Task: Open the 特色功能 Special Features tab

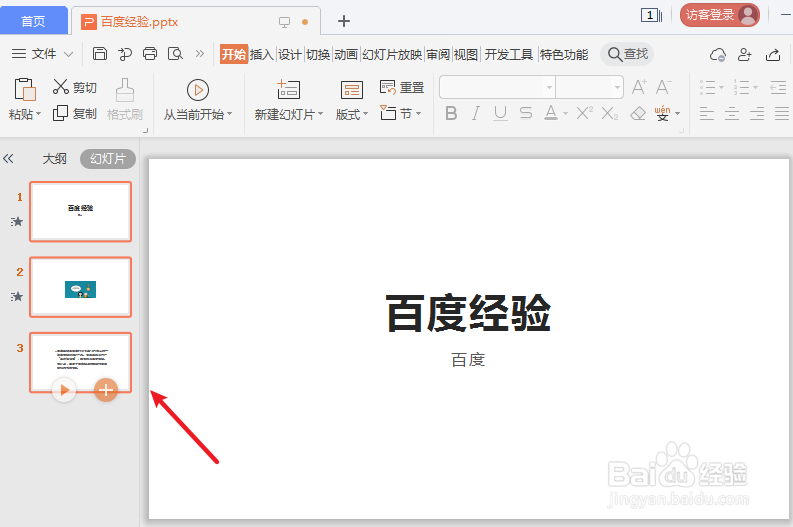Action: tap(564, 54)
